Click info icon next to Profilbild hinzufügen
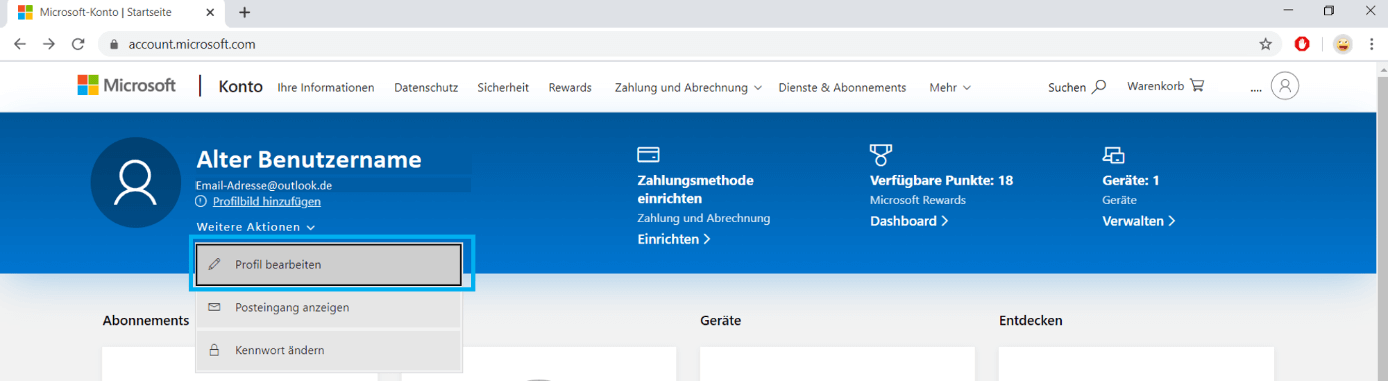 (202, 202)
